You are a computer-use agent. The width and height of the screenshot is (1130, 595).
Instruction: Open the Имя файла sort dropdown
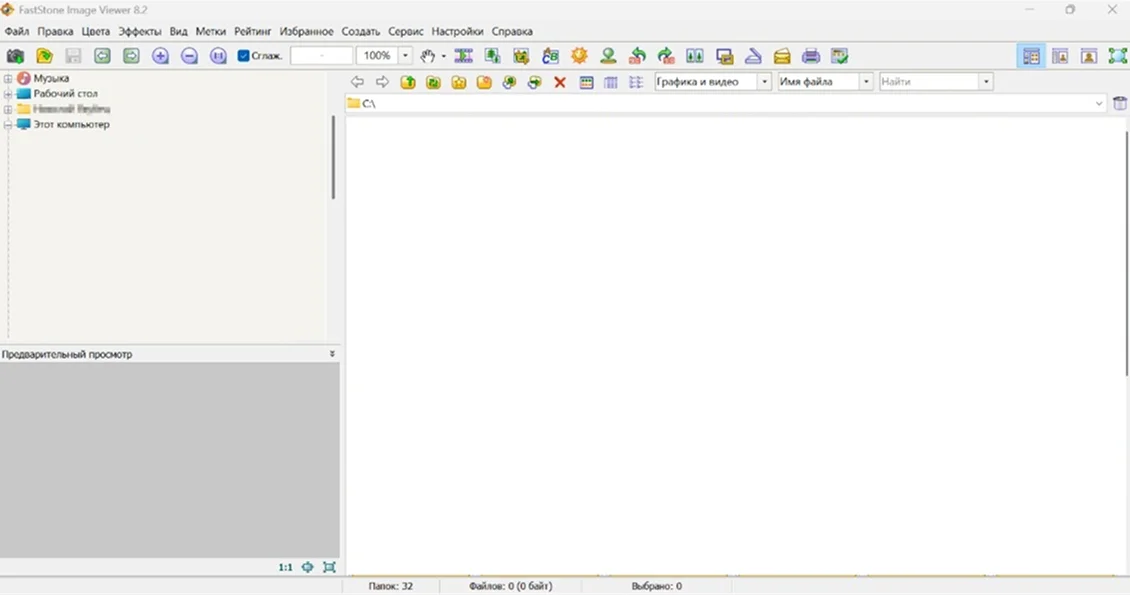coord(866,82)
